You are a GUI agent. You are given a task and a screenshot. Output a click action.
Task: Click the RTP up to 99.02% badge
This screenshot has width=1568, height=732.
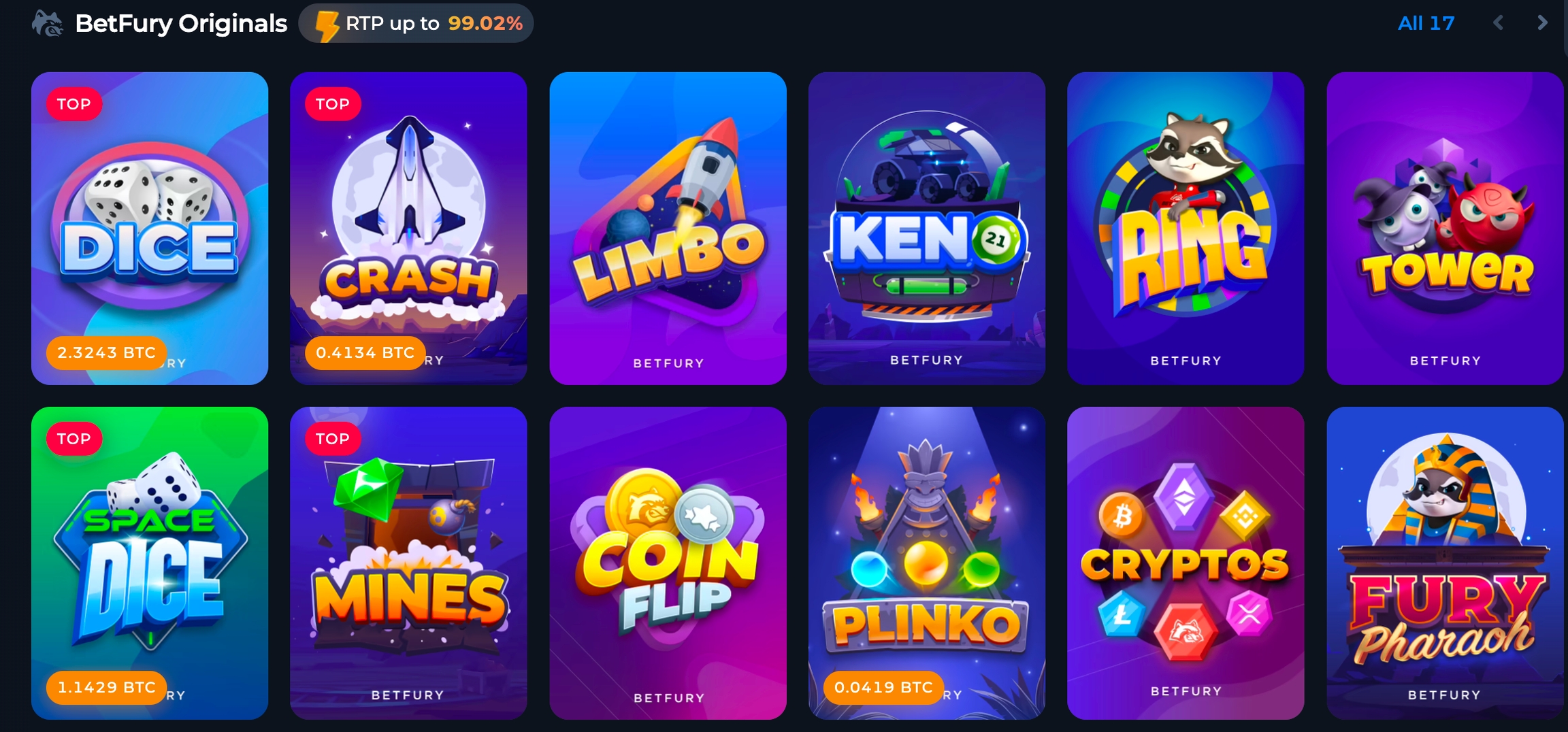[x=416, y=23]
